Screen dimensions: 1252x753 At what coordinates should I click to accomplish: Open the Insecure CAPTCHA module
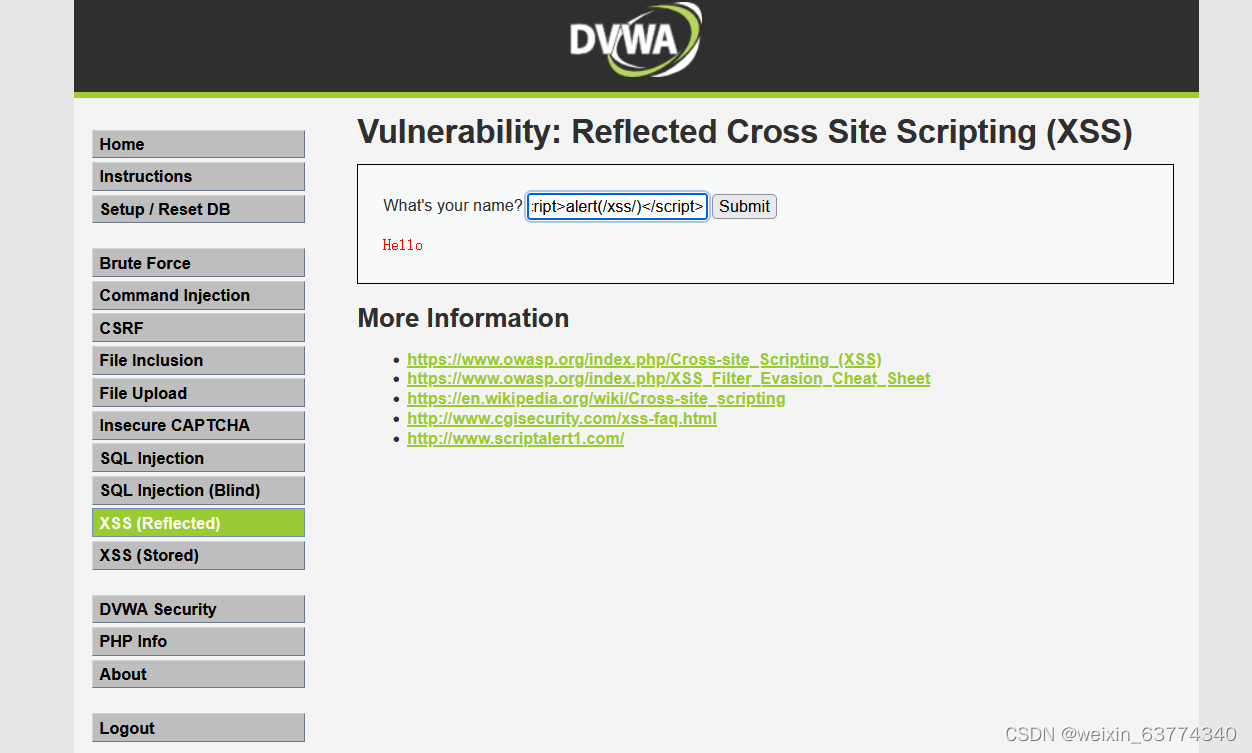pos(198,425)
